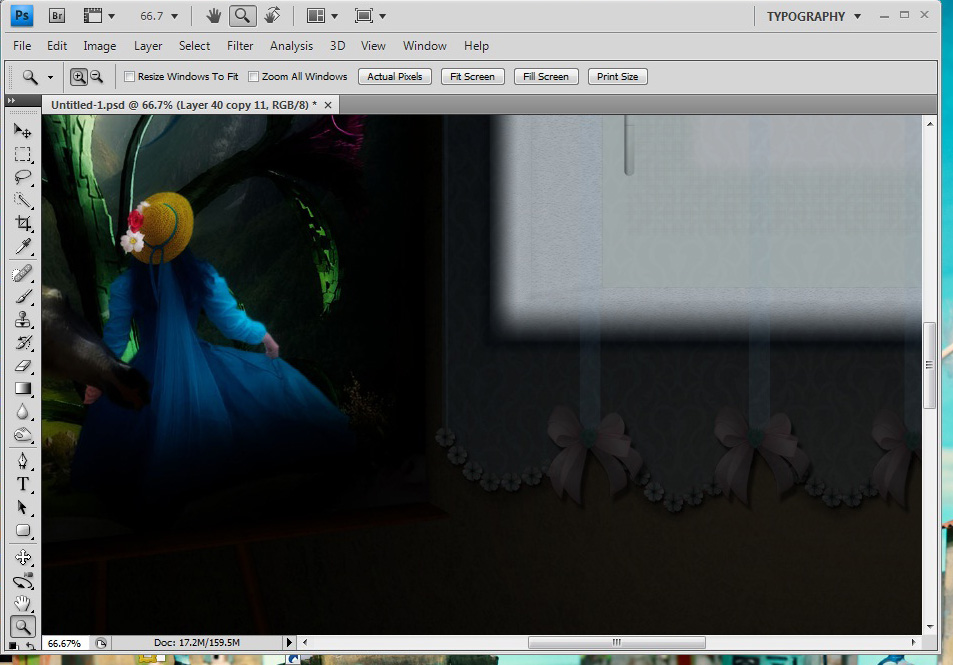The width and height of the screenshot is (953, 665).
Task: Click the horizontal scrollbar thumb
Action: (616, 642)
